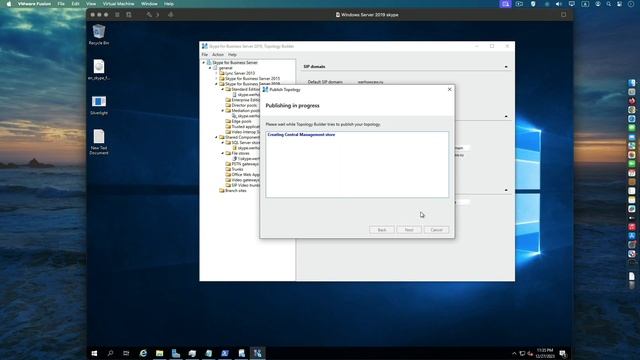
Task: Click the macOS volume icon in menu bar
Action: 559,4
